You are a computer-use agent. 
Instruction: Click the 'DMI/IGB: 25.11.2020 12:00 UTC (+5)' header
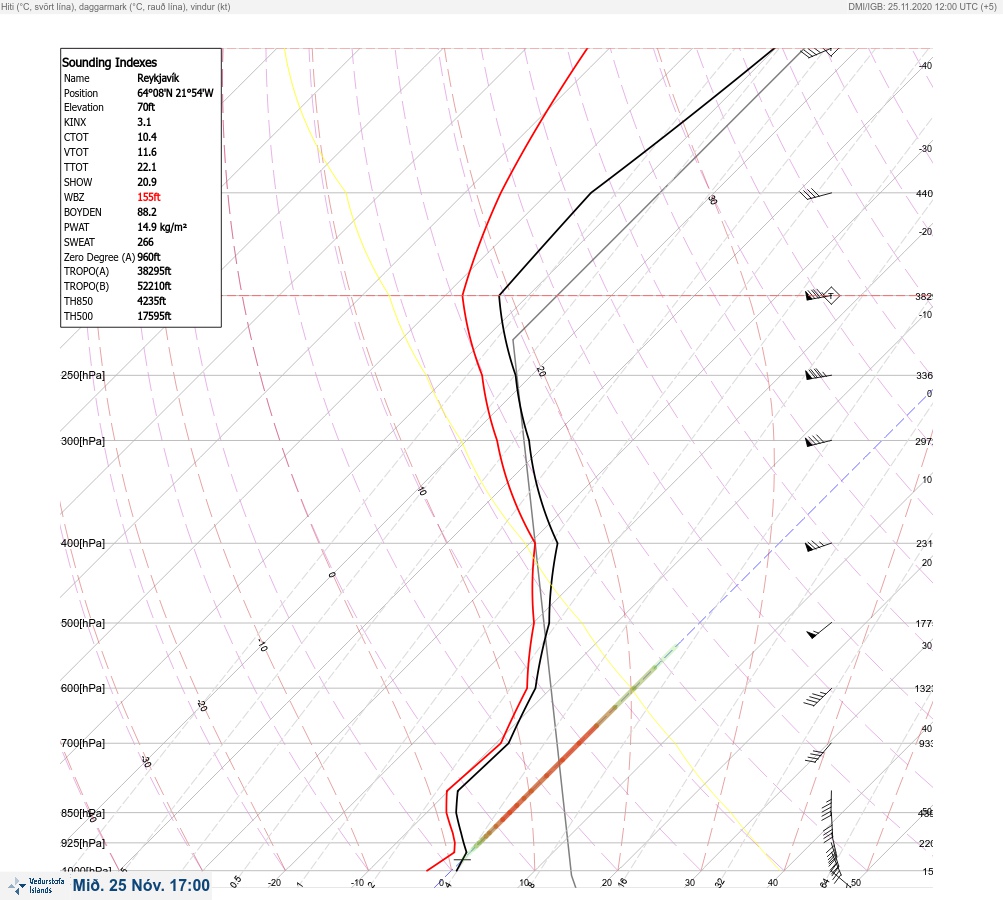pyautogui.click(x=922, y=7)
